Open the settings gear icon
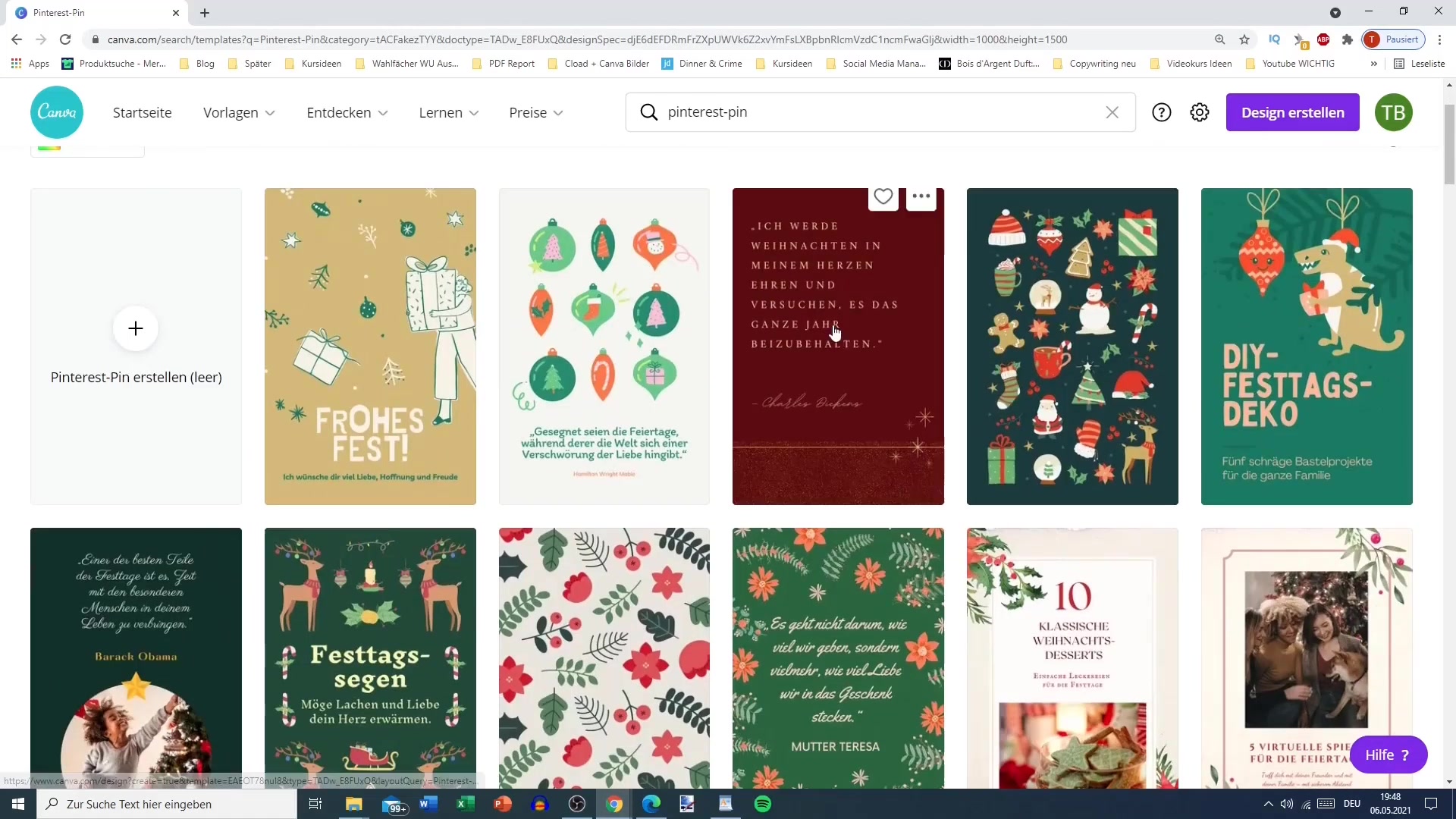 [1199, 112]
